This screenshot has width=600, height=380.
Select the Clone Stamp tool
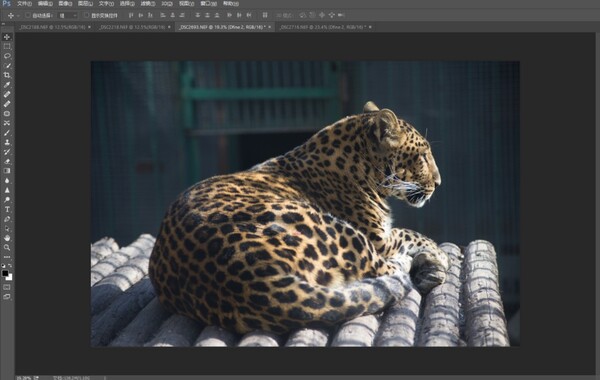pos(7,142)
